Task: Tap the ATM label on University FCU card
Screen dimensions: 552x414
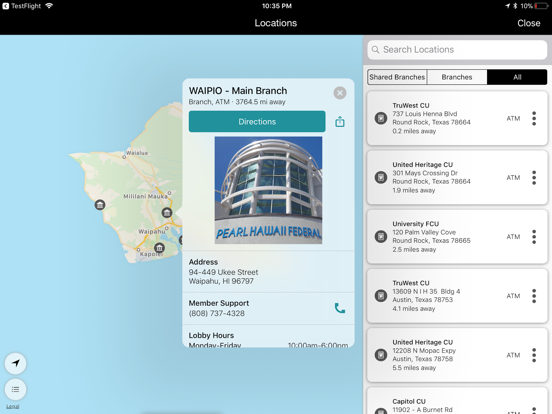Action: point(513,237)
